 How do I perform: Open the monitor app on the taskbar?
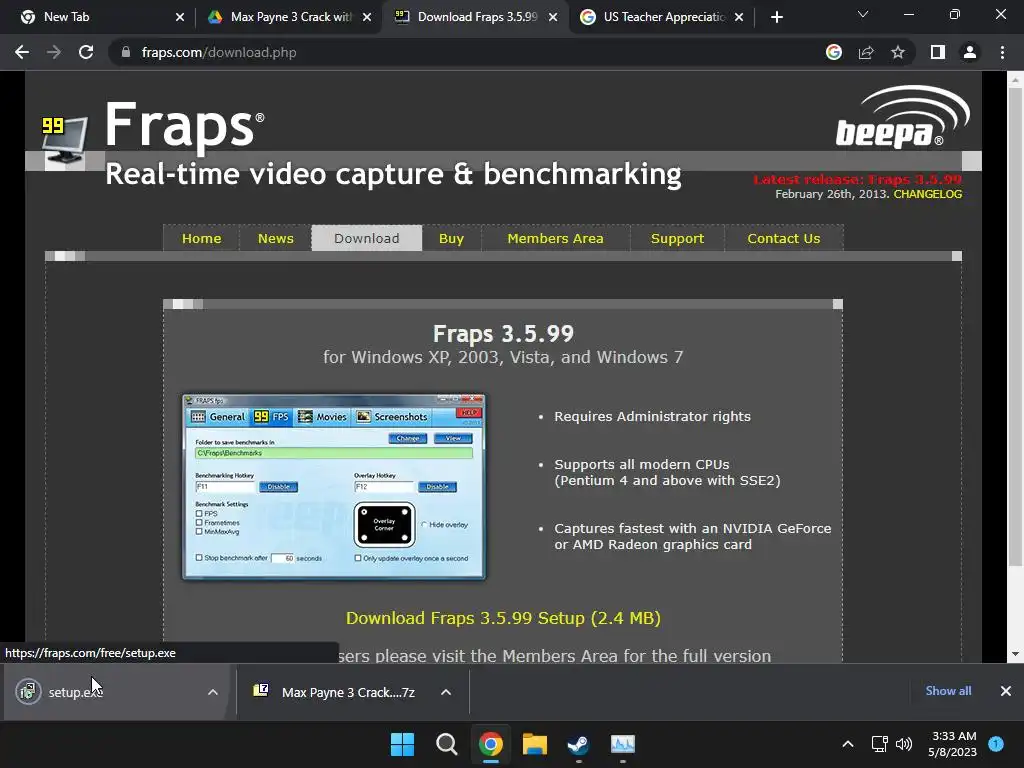click(622, 744)
